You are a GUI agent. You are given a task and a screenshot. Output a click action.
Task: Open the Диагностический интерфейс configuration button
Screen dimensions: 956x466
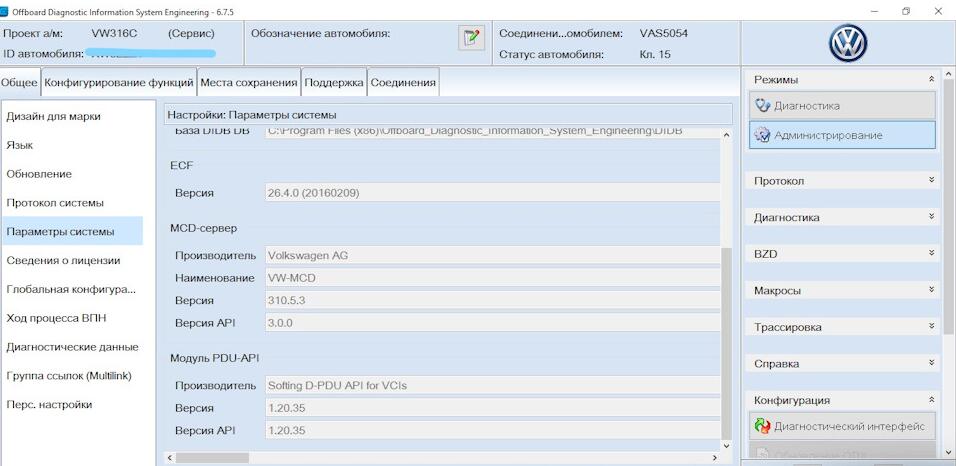(842, 426)
